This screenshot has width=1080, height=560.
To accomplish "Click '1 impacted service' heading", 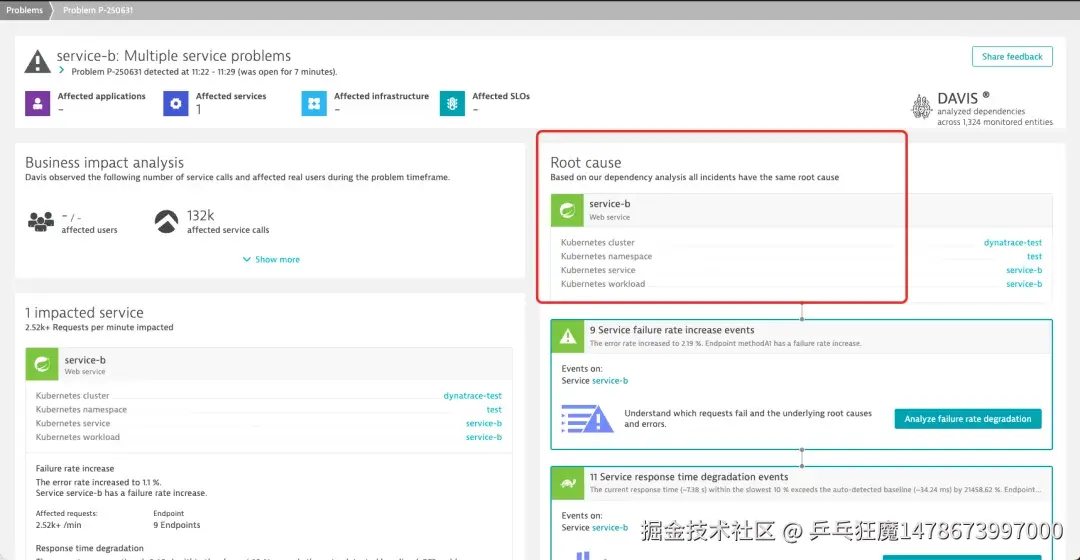I will pos(84,313).
